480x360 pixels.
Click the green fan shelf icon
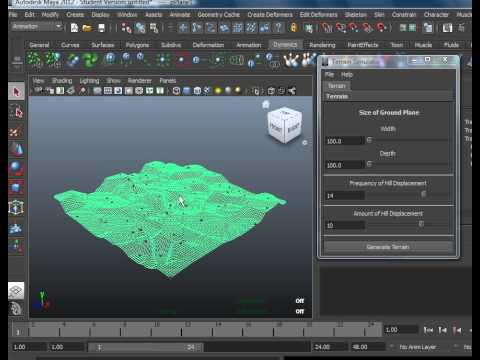pyautogui.click(x=90, y=60)
